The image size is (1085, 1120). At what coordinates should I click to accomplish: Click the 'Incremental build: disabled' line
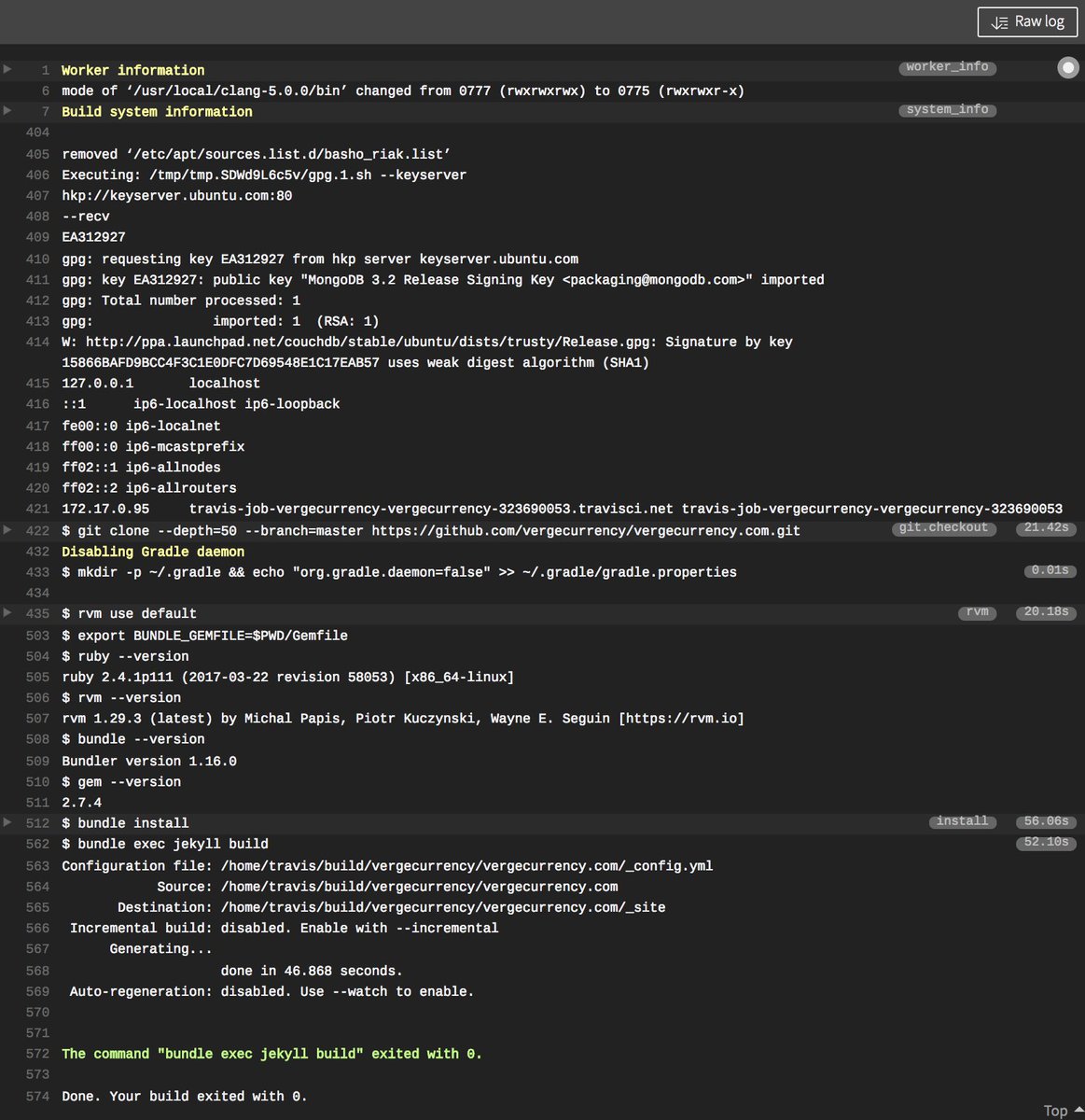pos(284,928)
